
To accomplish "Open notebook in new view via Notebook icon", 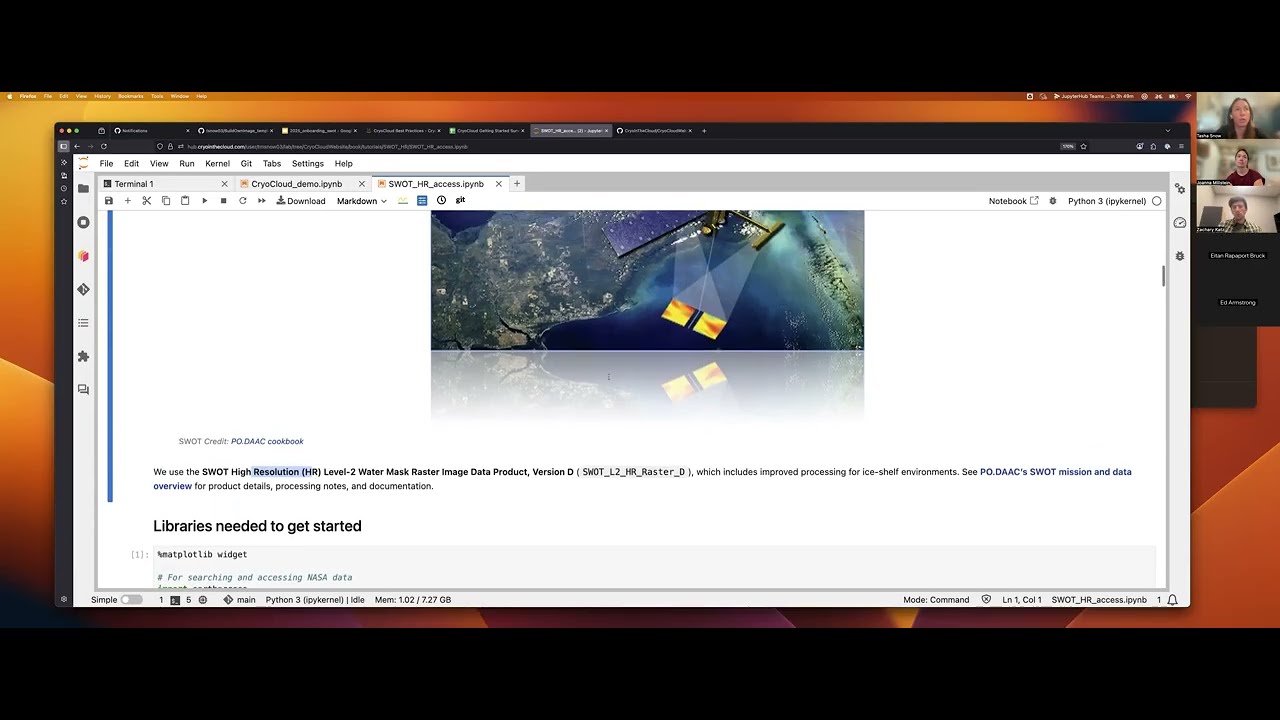I will [1014, 201].
